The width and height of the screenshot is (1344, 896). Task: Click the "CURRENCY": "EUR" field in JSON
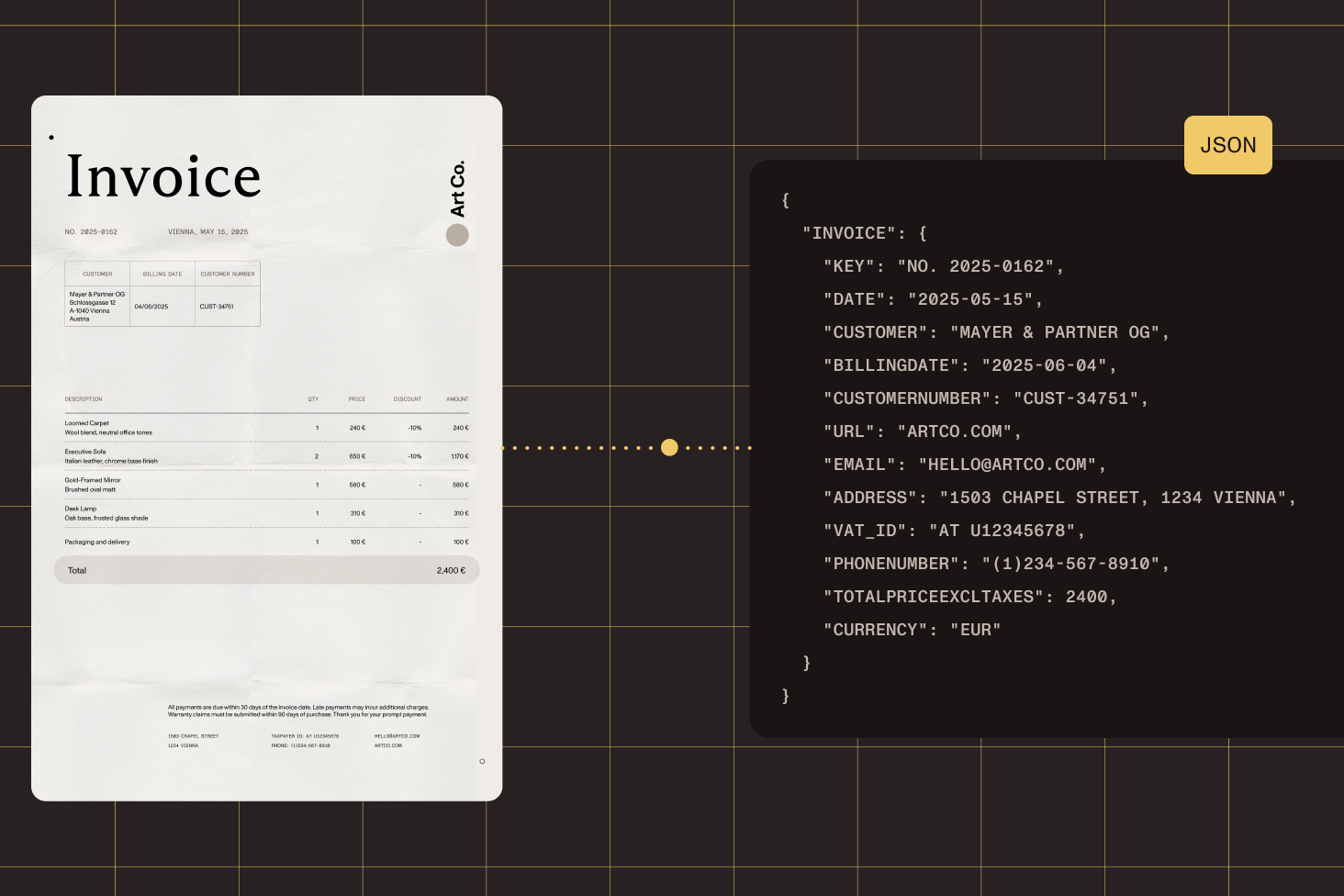(913, 629)
